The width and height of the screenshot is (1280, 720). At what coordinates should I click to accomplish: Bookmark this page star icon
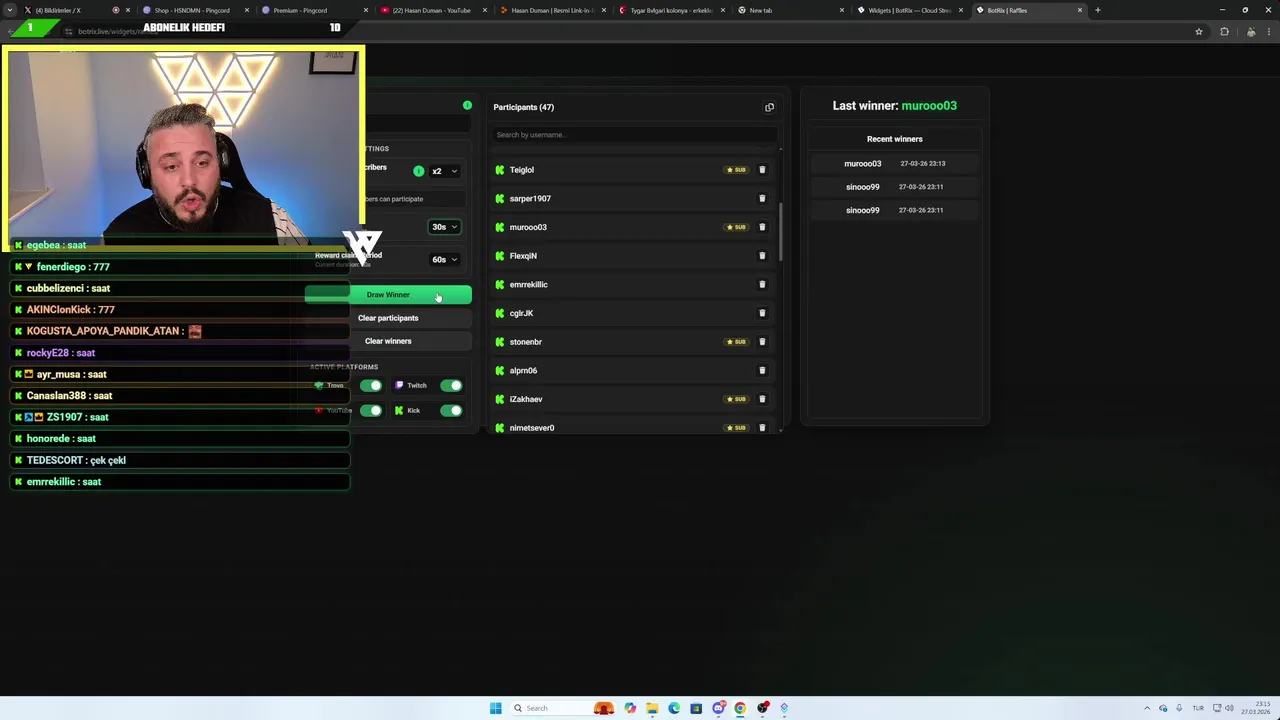[1199, 32]
